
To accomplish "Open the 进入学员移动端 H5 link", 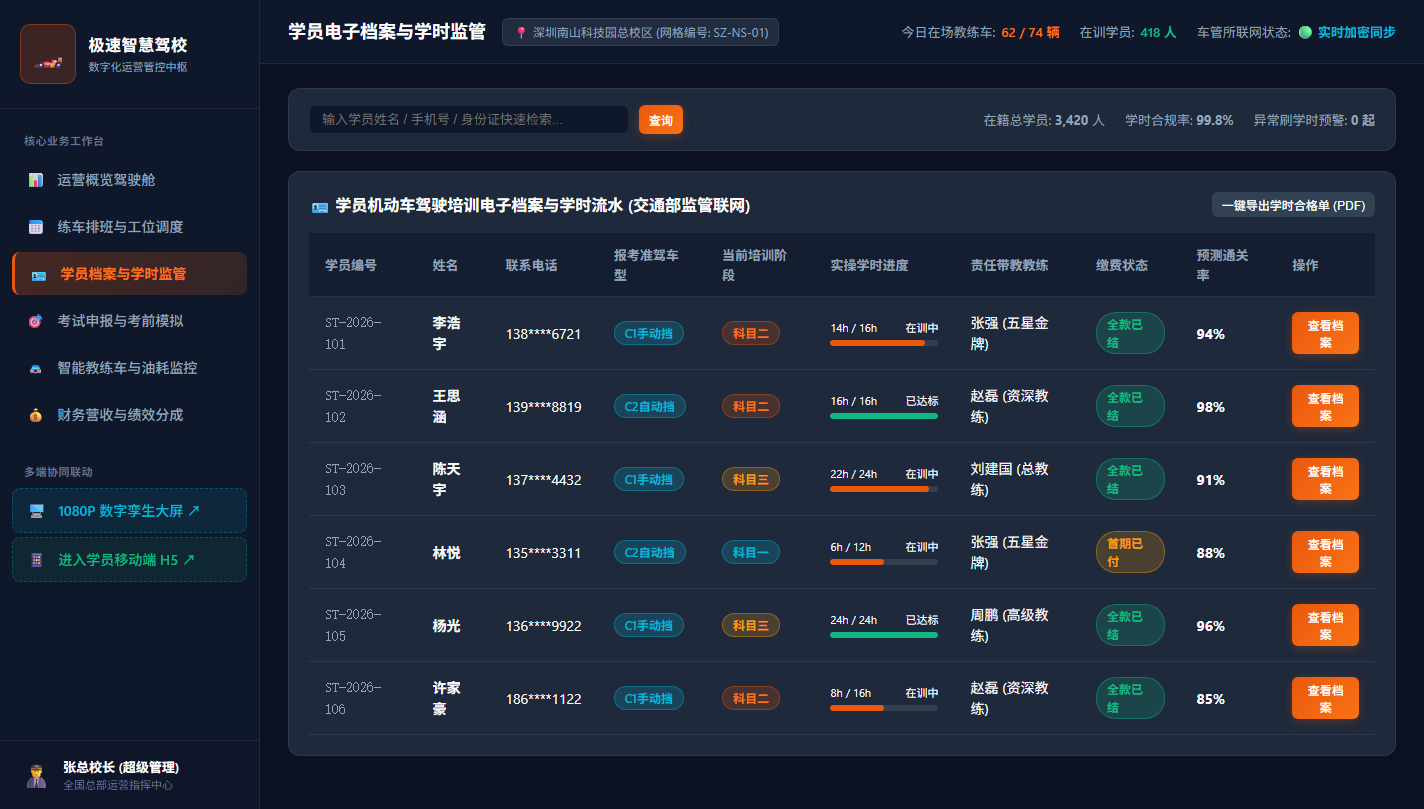I will tap(129, 560).
